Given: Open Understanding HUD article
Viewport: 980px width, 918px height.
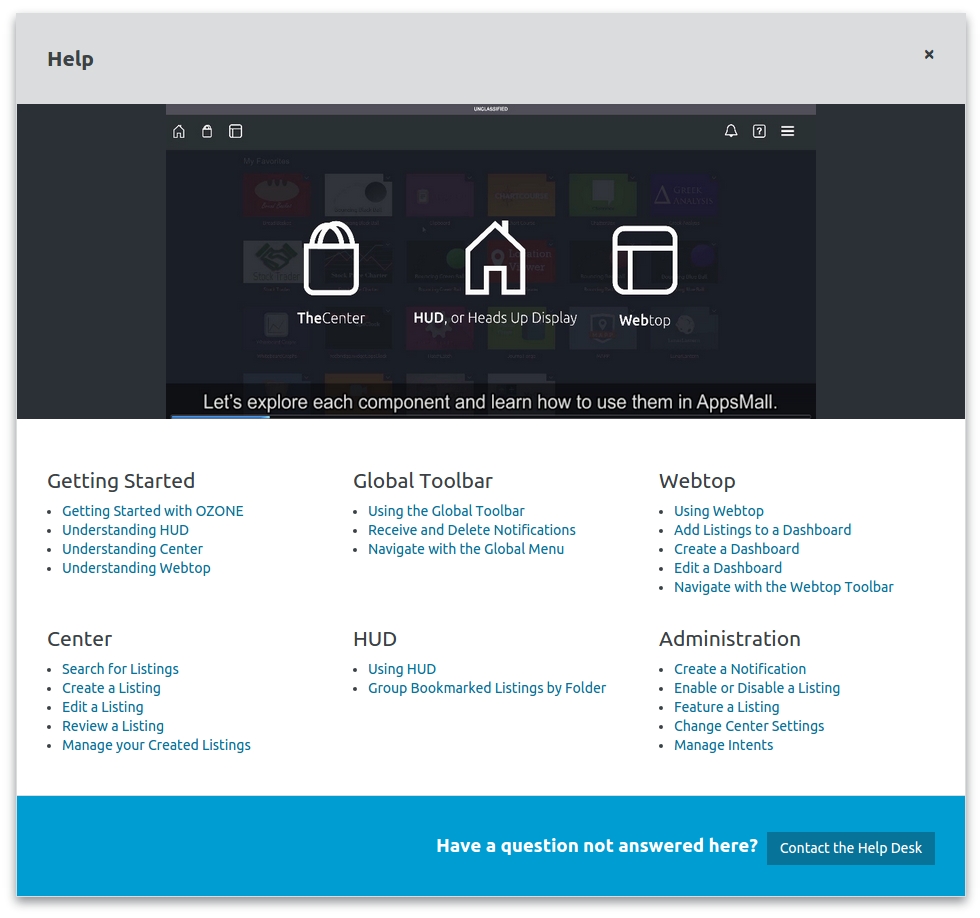Looking at the screenshot, I should click(x=125, y=530).
